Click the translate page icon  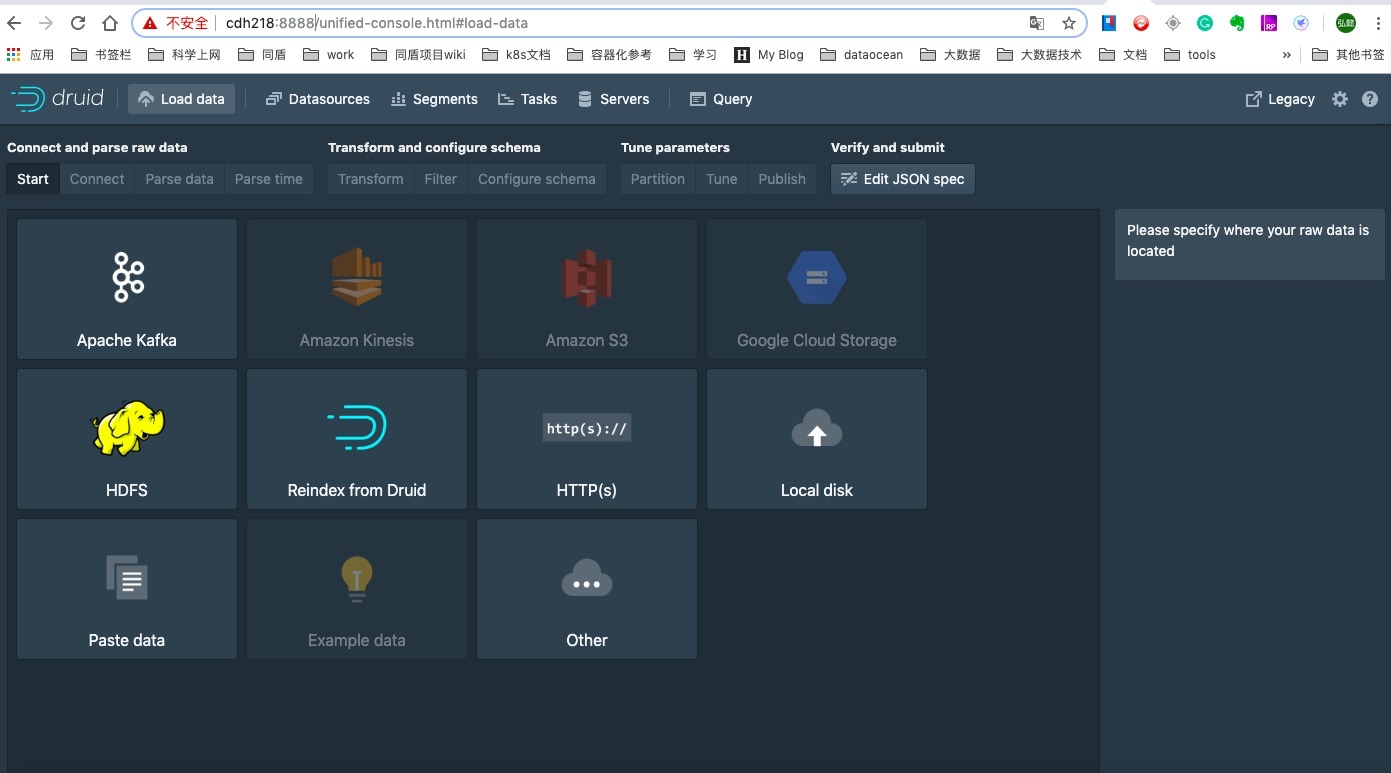point(1037,23)
